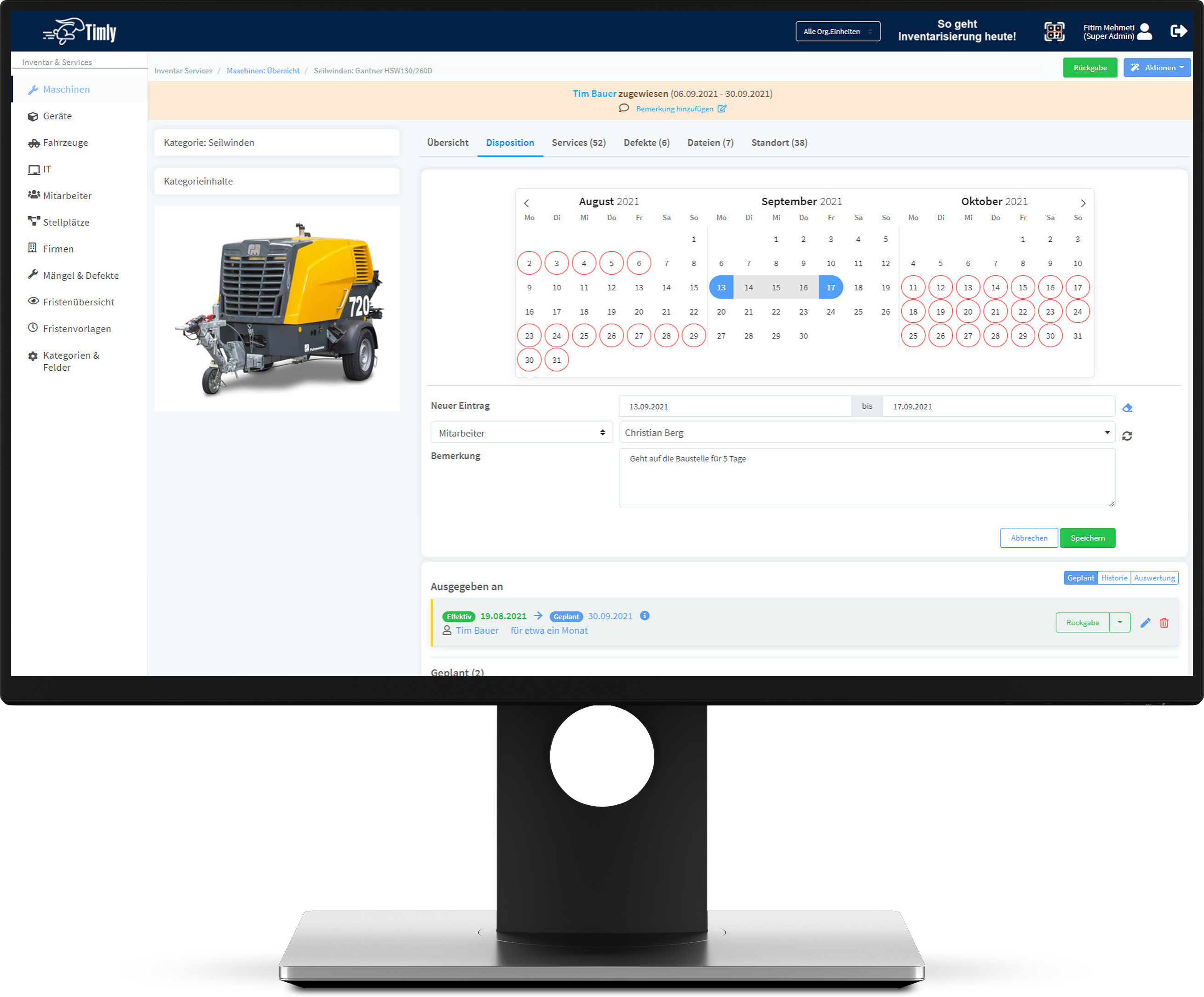The width and height of the screenshot is (1204, 997).
Task: Open the Services (52) tab
Action: (x=578, y=143)
